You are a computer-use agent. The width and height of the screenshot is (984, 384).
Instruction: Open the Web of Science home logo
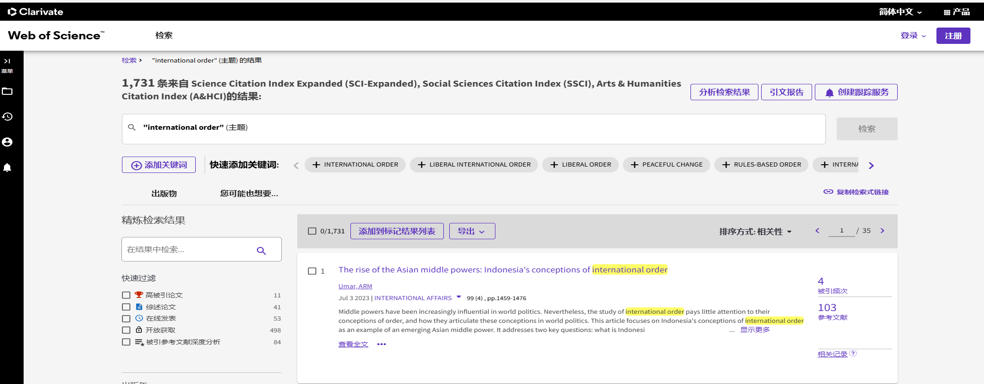56,36
